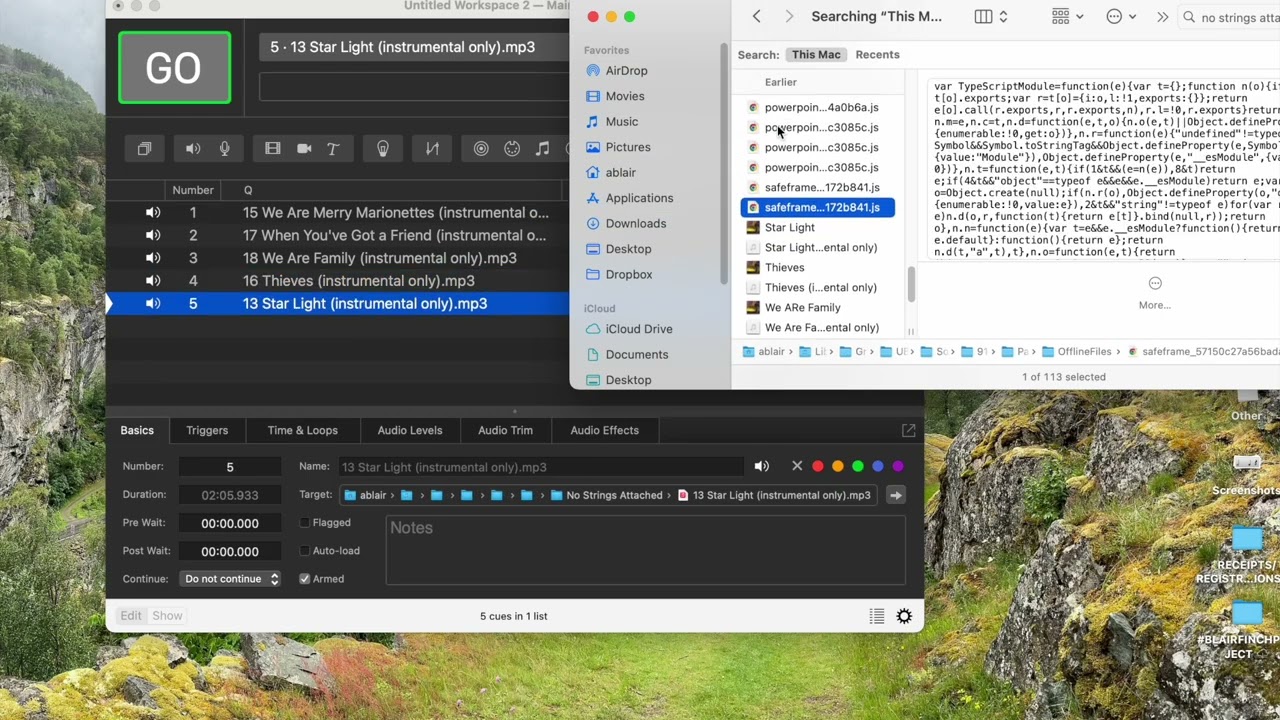
Task: Select the Basics tab
Action: pyautogui.click(x=137, y=430)
